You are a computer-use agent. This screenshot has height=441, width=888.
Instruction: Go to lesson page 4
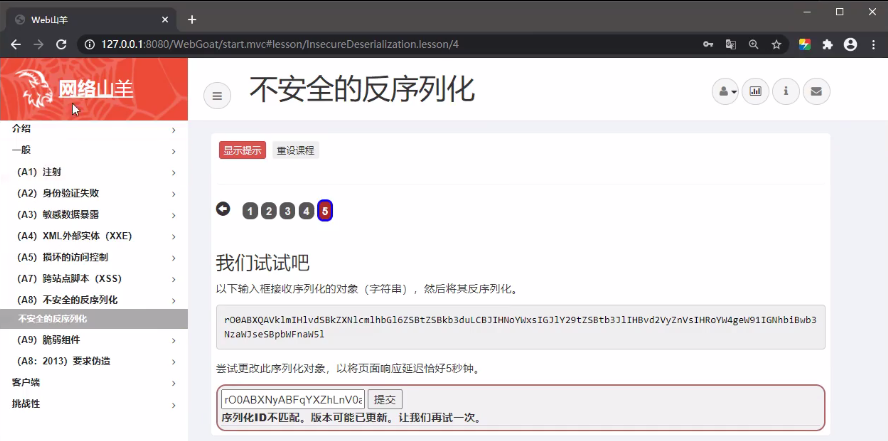coord(306,212)
